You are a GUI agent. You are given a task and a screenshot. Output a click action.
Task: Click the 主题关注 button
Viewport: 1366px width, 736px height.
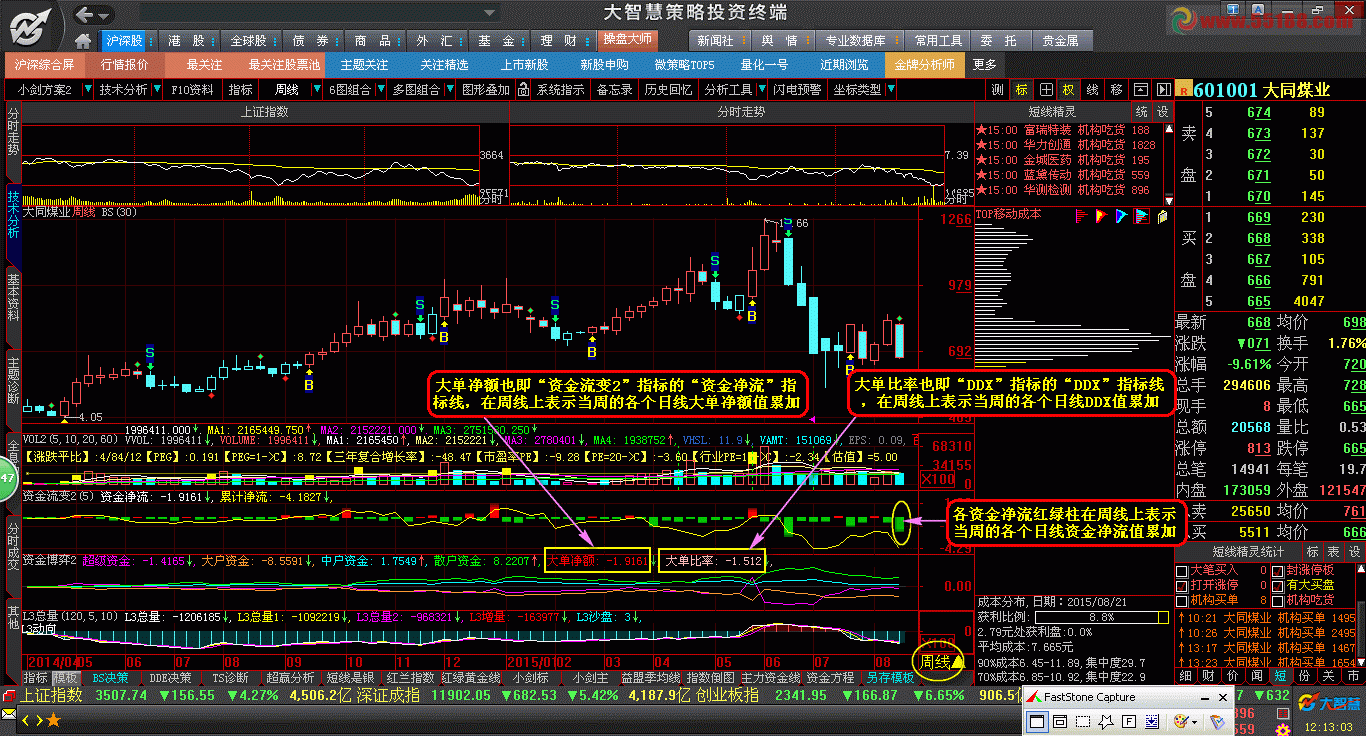coord(364,65)
